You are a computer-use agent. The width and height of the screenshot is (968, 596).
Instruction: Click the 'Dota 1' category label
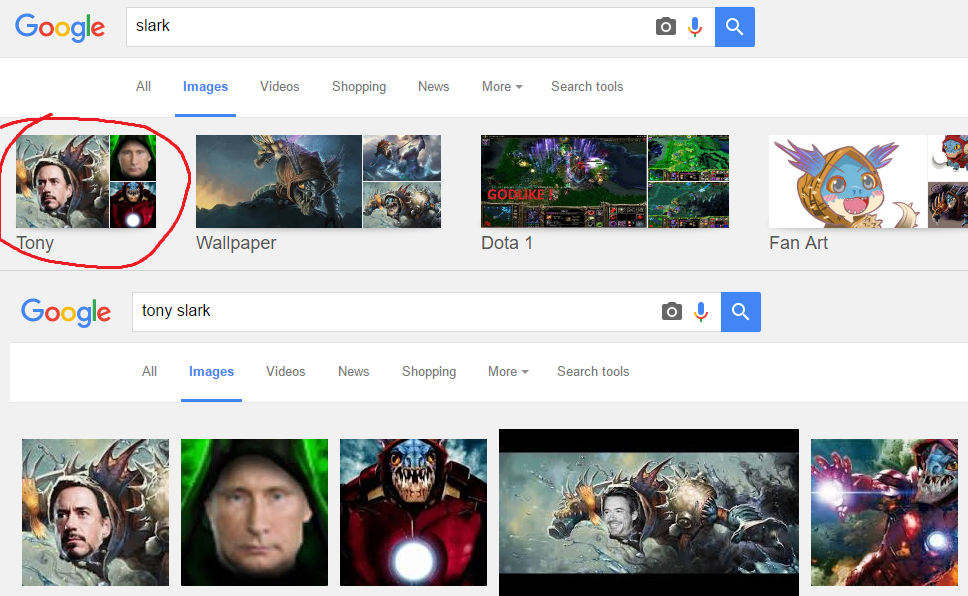507,243
